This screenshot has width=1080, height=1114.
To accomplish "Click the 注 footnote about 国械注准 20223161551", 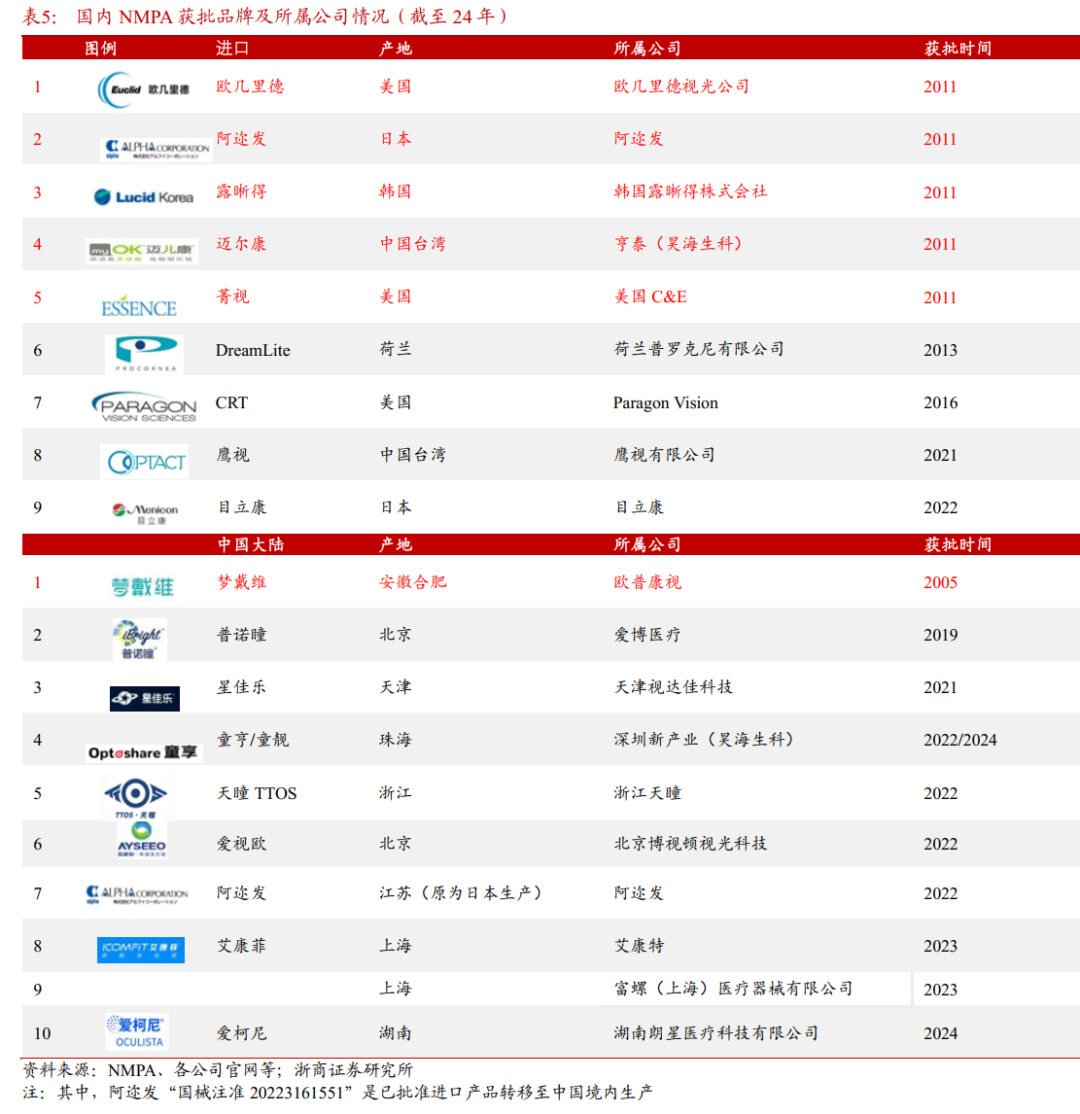I will tap(337, 1092).
